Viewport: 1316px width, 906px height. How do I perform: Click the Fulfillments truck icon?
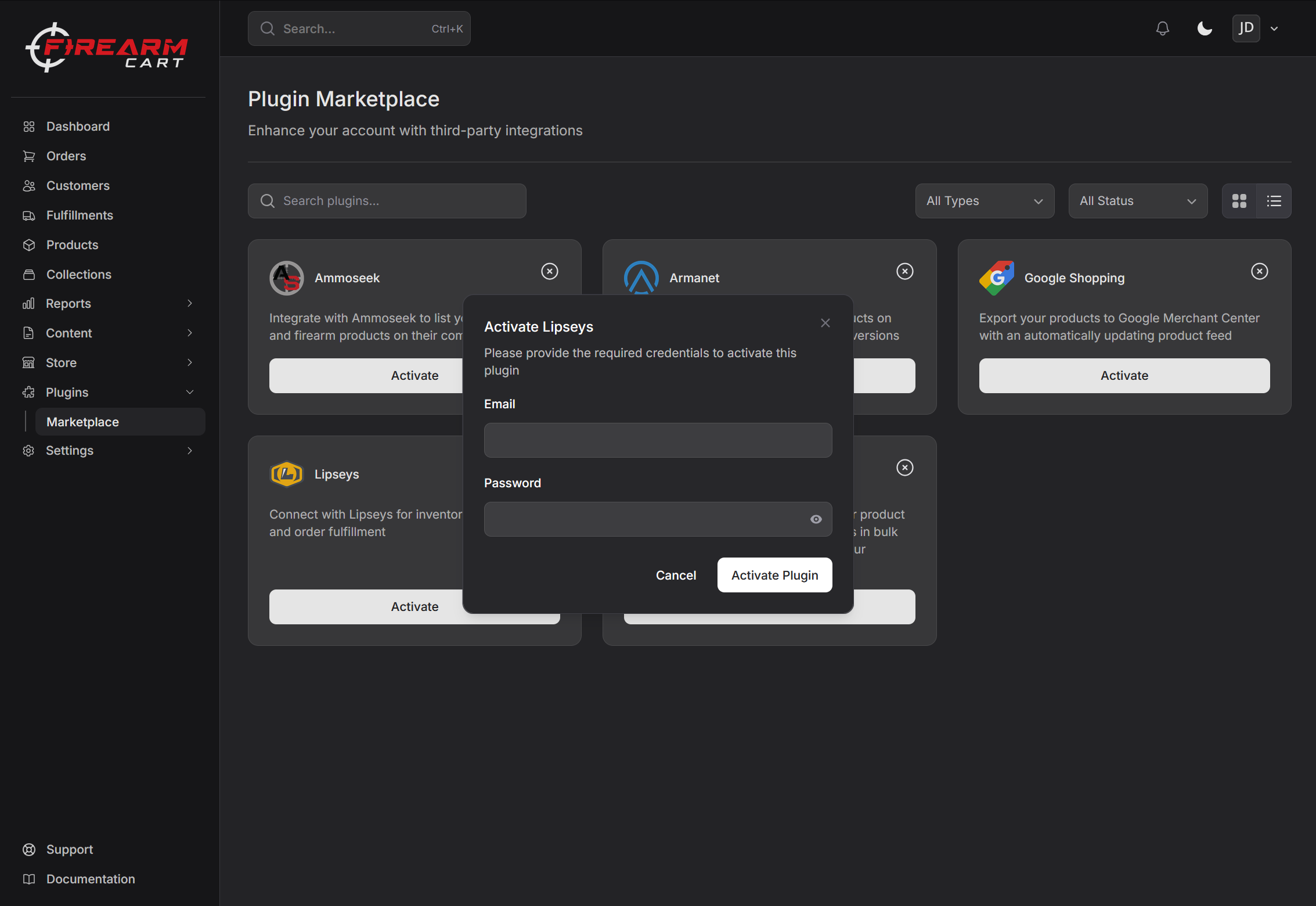pyautogui.click(x=29, y=215)
